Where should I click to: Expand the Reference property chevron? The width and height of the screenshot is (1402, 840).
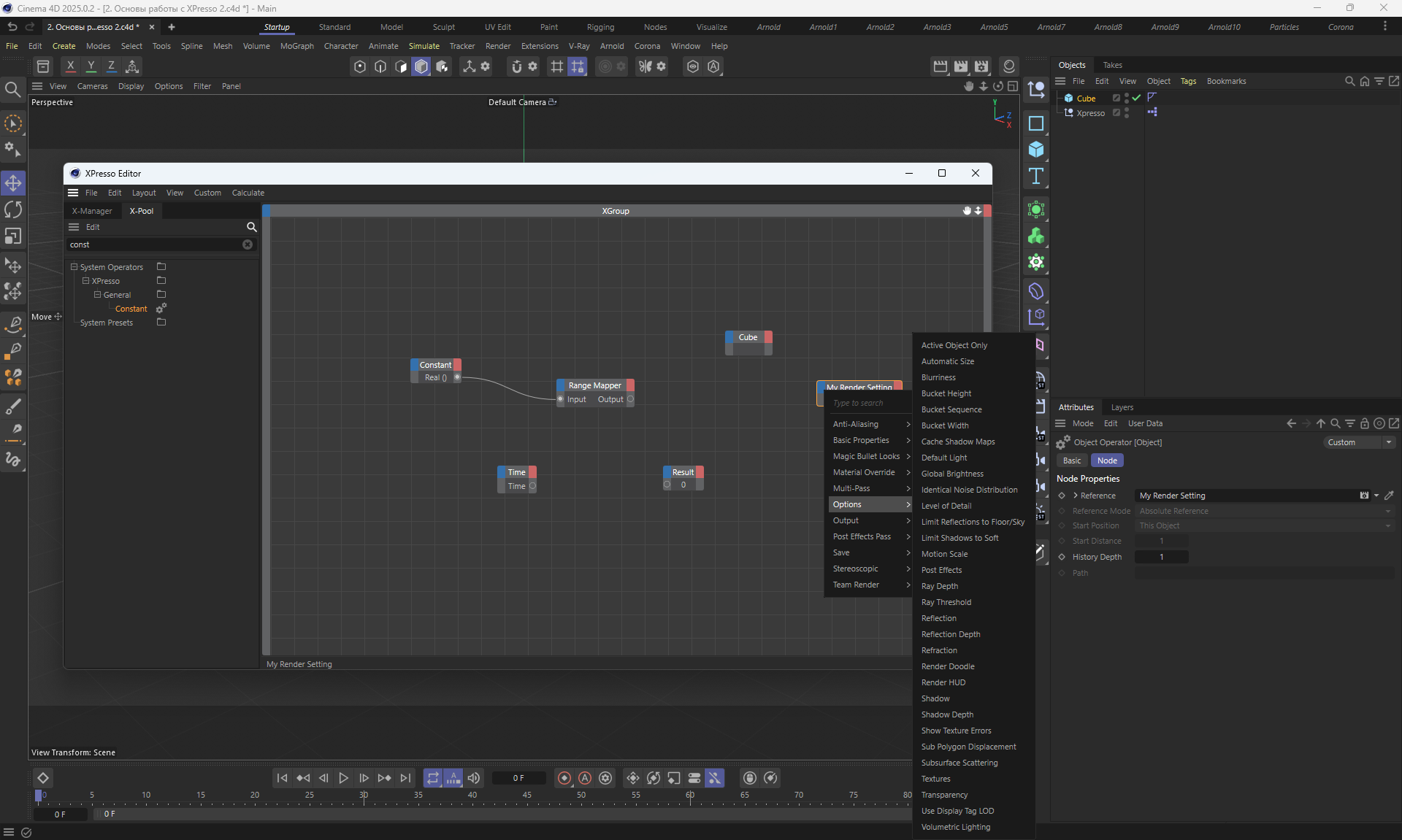coord(1076,496)
